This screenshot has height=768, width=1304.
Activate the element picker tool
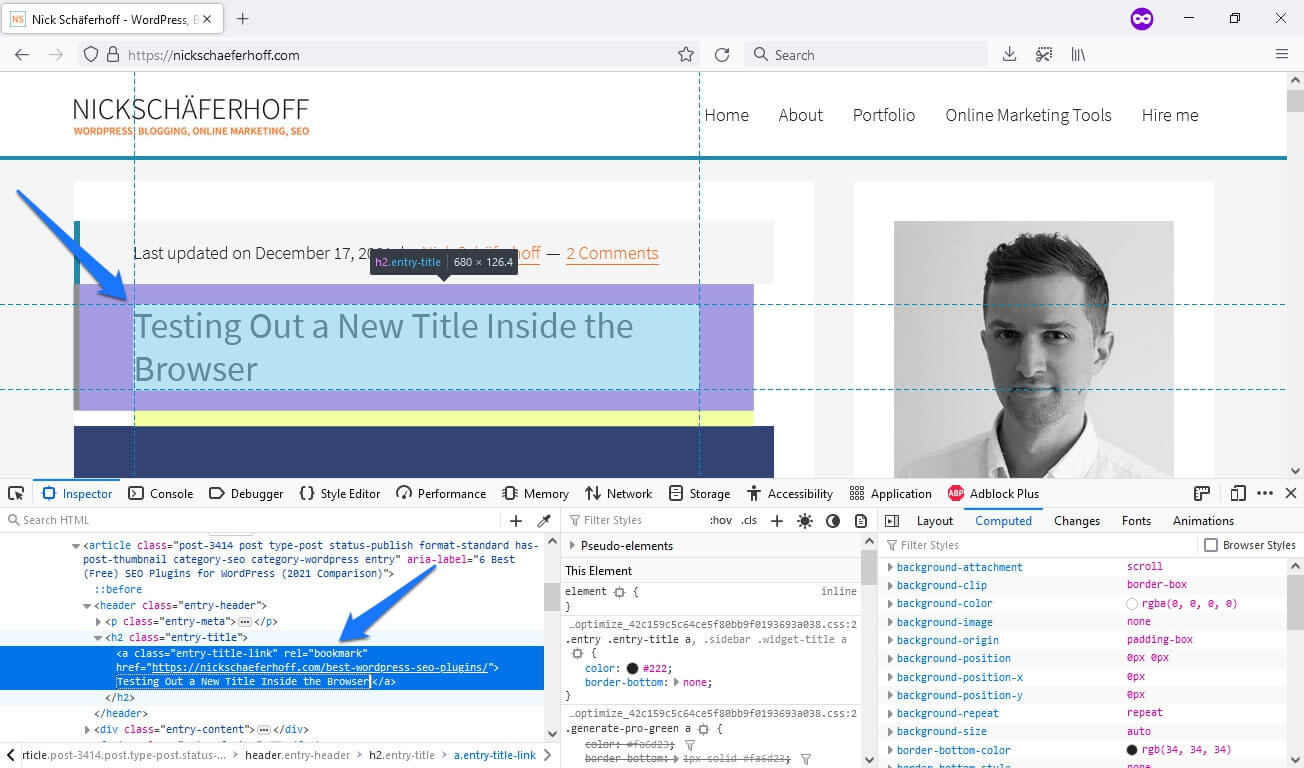pos(16,493)
